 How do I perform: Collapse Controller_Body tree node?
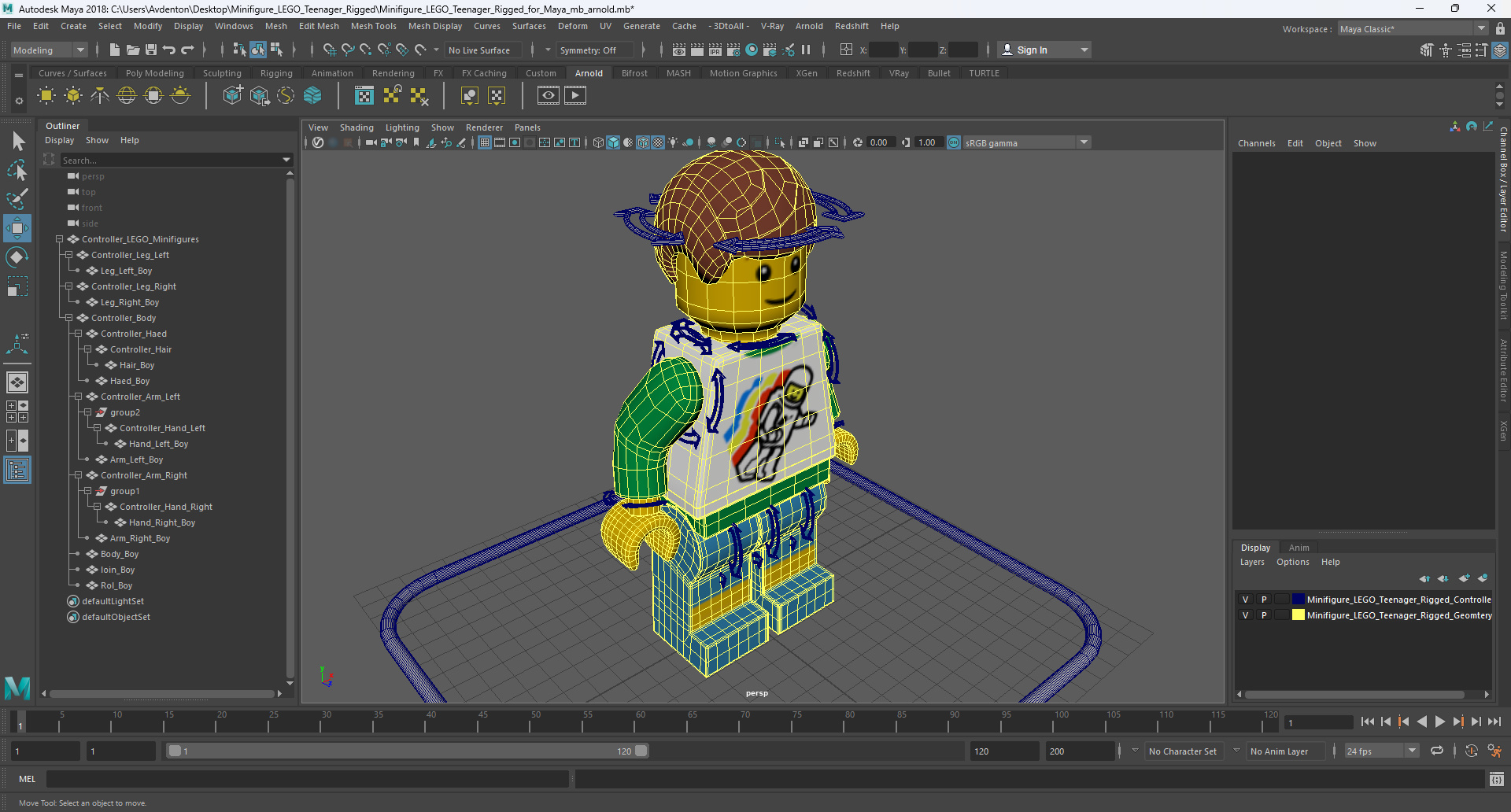68,318
